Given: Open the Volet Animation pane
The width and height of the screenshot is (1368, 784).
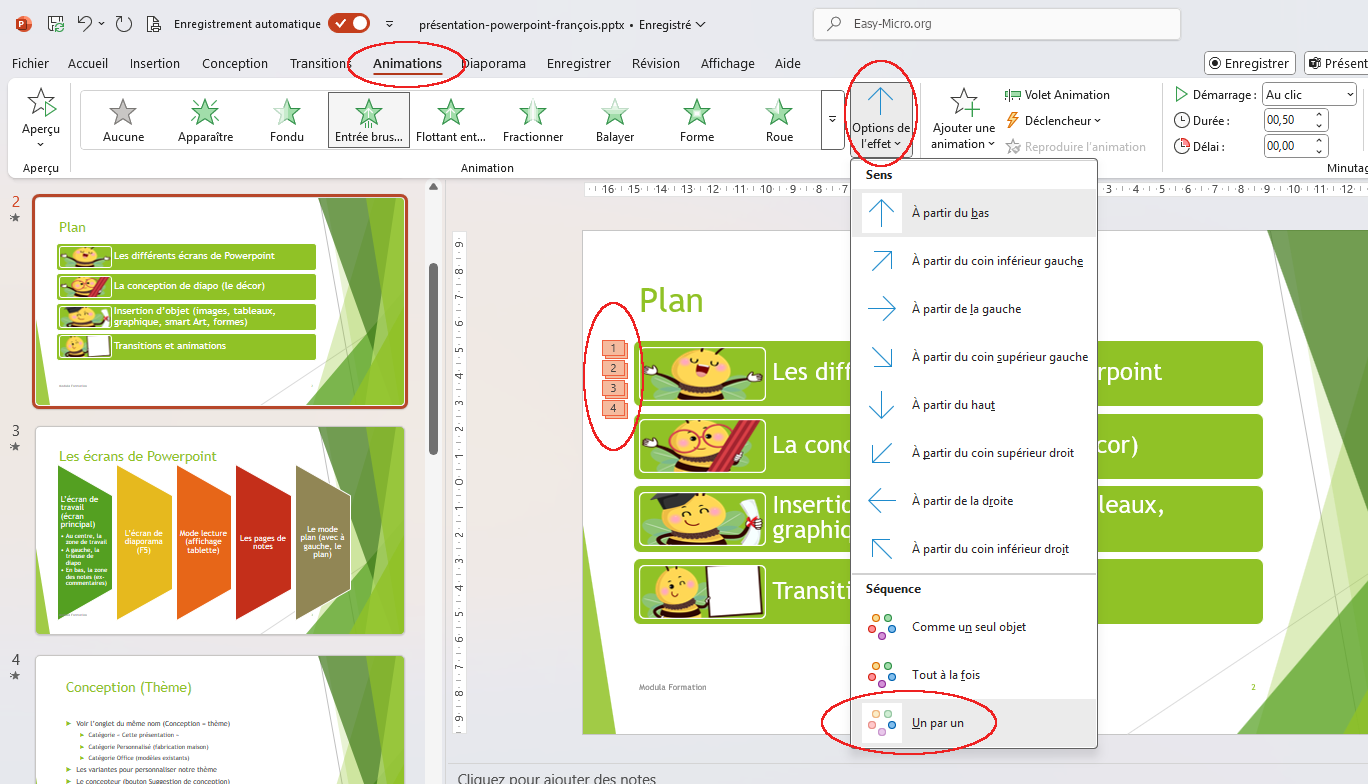Looking at the screenshot, I should click(1057, 95).
